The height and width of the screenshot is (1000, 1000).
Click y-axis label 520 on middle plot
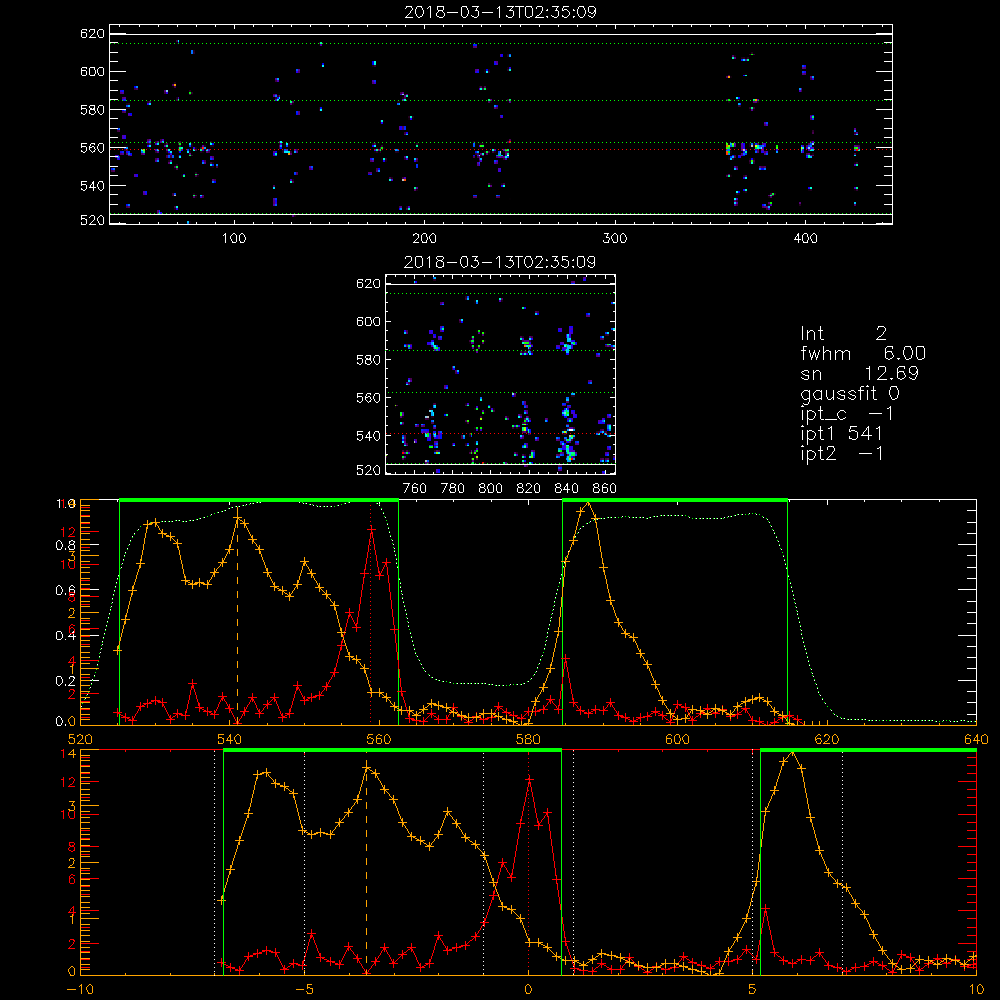(369, 470)
